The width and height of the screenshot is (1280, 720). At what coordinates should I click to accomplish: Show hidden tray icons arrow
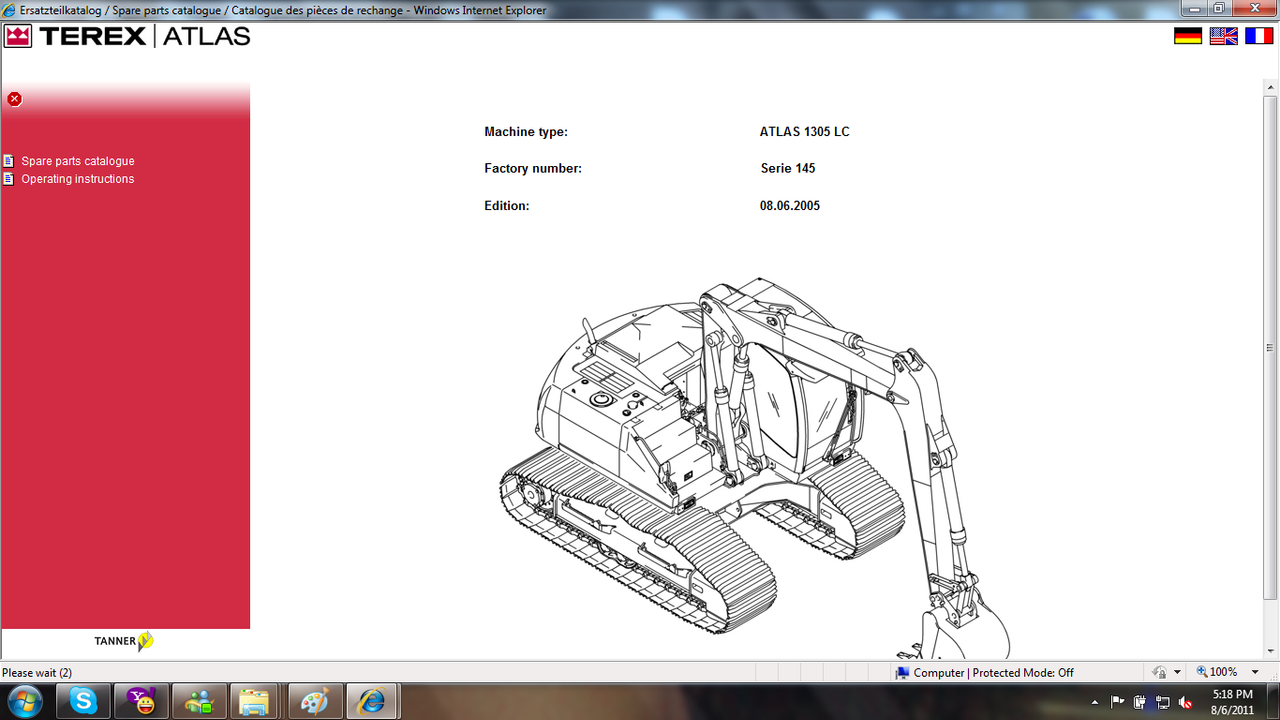[1095, 702]
